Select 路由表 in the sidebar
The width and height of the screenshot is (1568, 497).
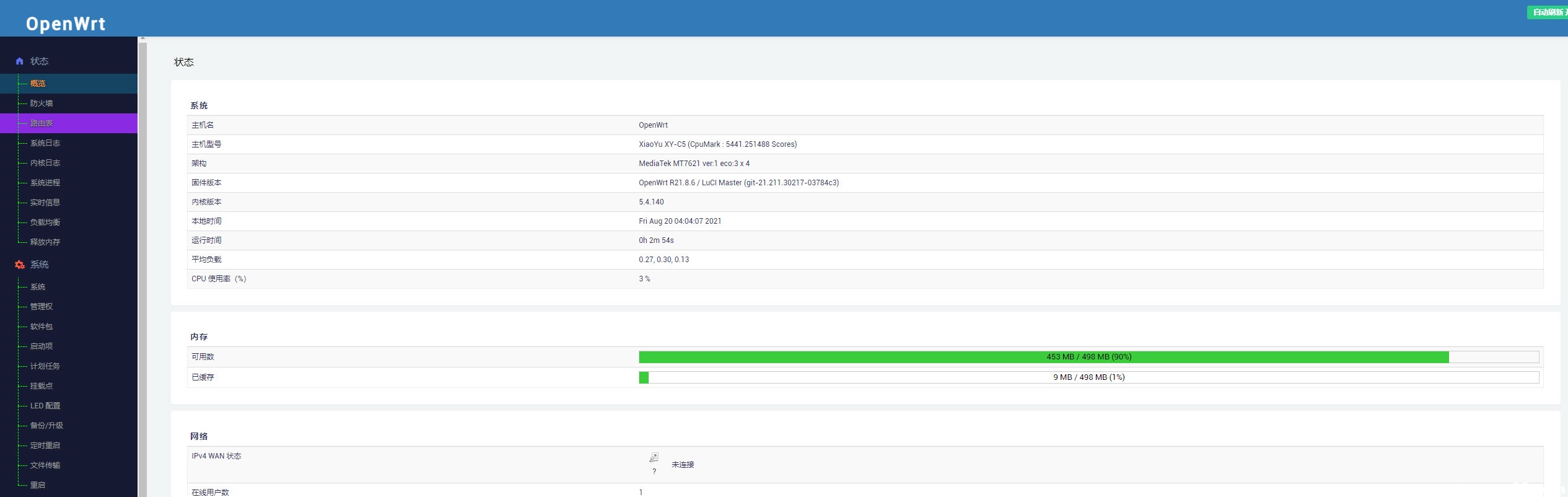click(x=42, y=123)
